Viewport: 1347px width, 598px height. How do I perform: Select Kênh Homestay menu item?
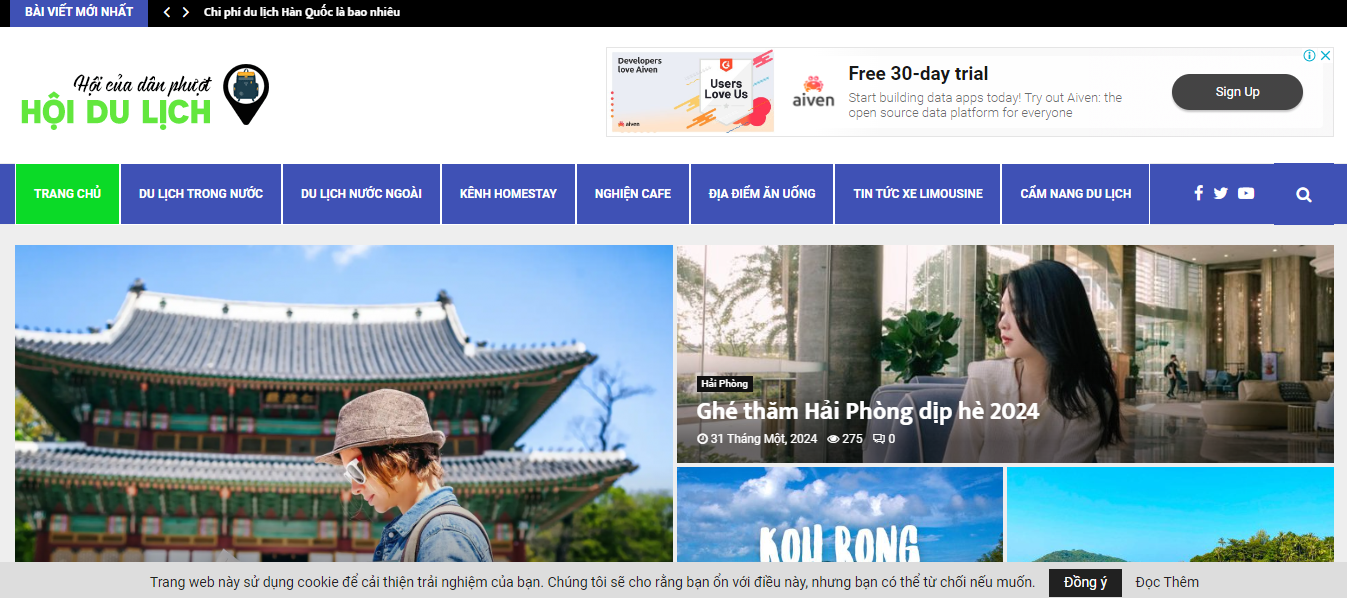(508, 194)
